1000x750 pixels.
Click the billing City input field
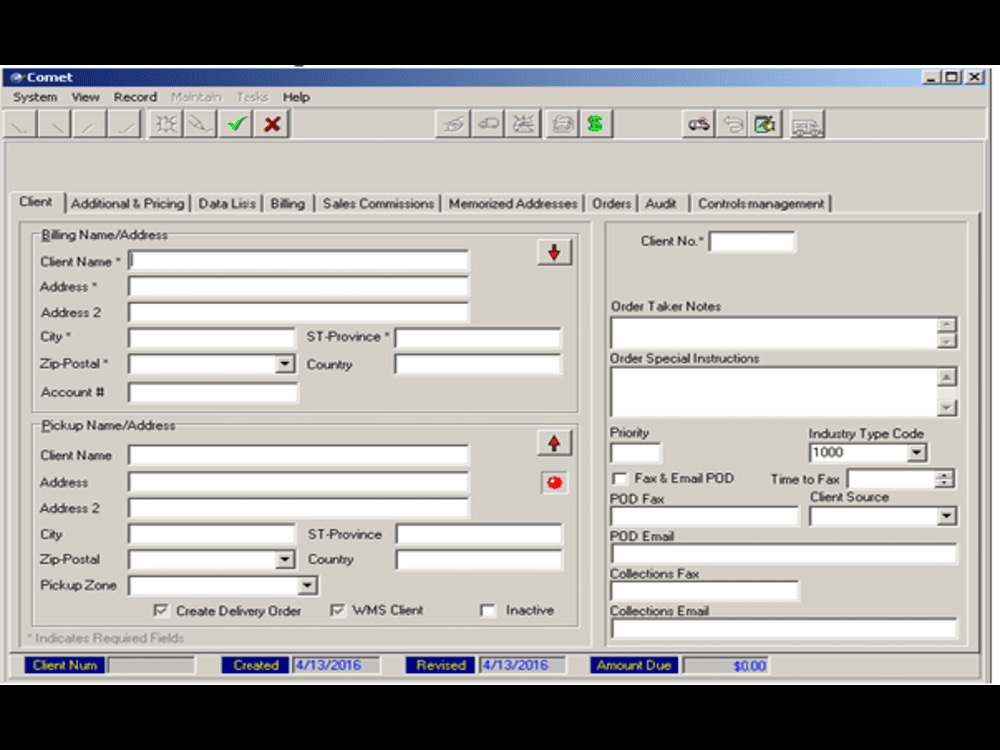click(211, 337)
